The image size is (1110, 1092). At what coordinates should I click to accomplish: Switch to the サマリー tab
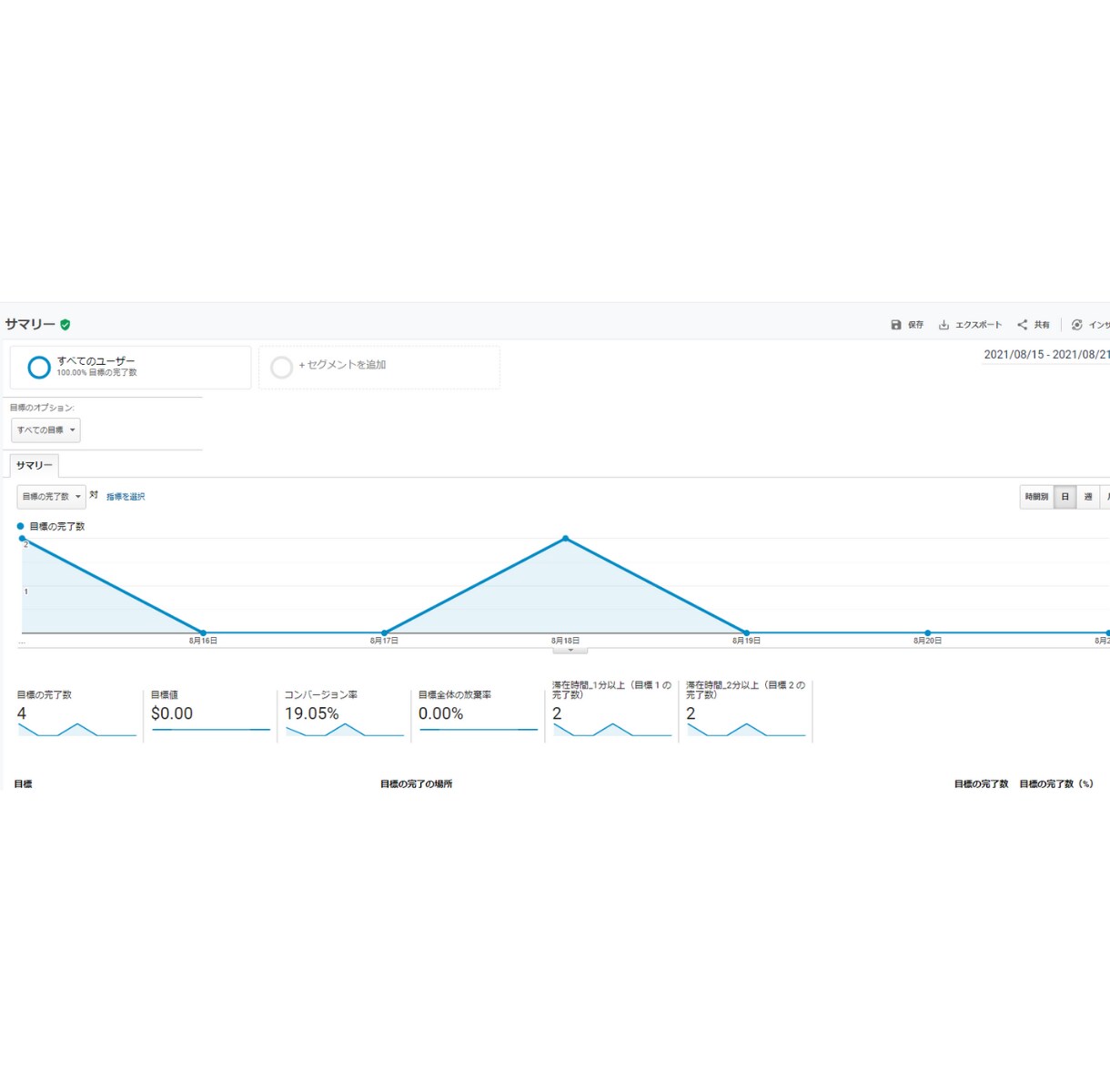pyautogui.click(x=35, y=466)
